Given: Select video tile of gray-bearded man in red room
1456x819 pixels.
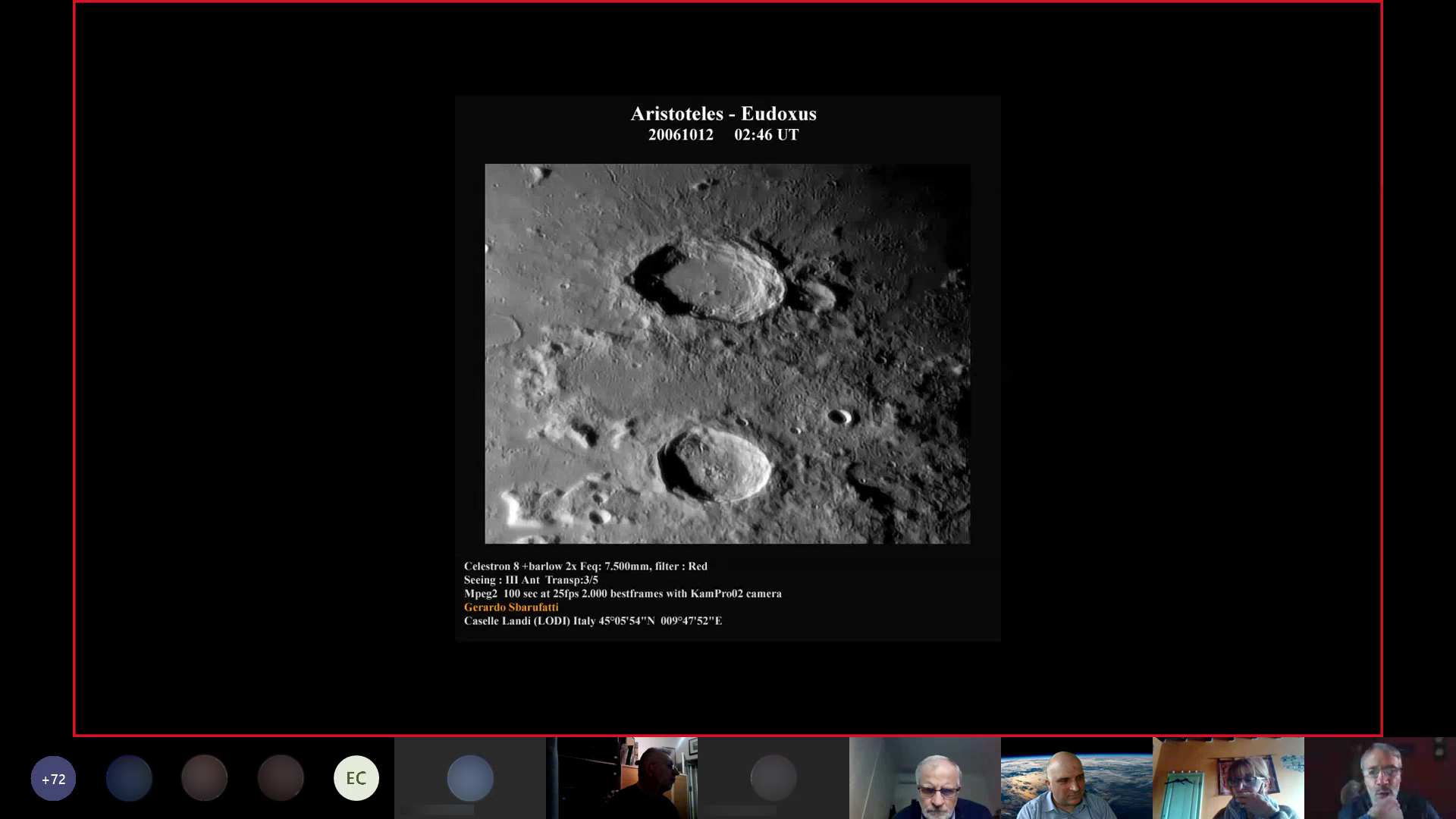Looking at the screenshot, I should point(1380,778).
